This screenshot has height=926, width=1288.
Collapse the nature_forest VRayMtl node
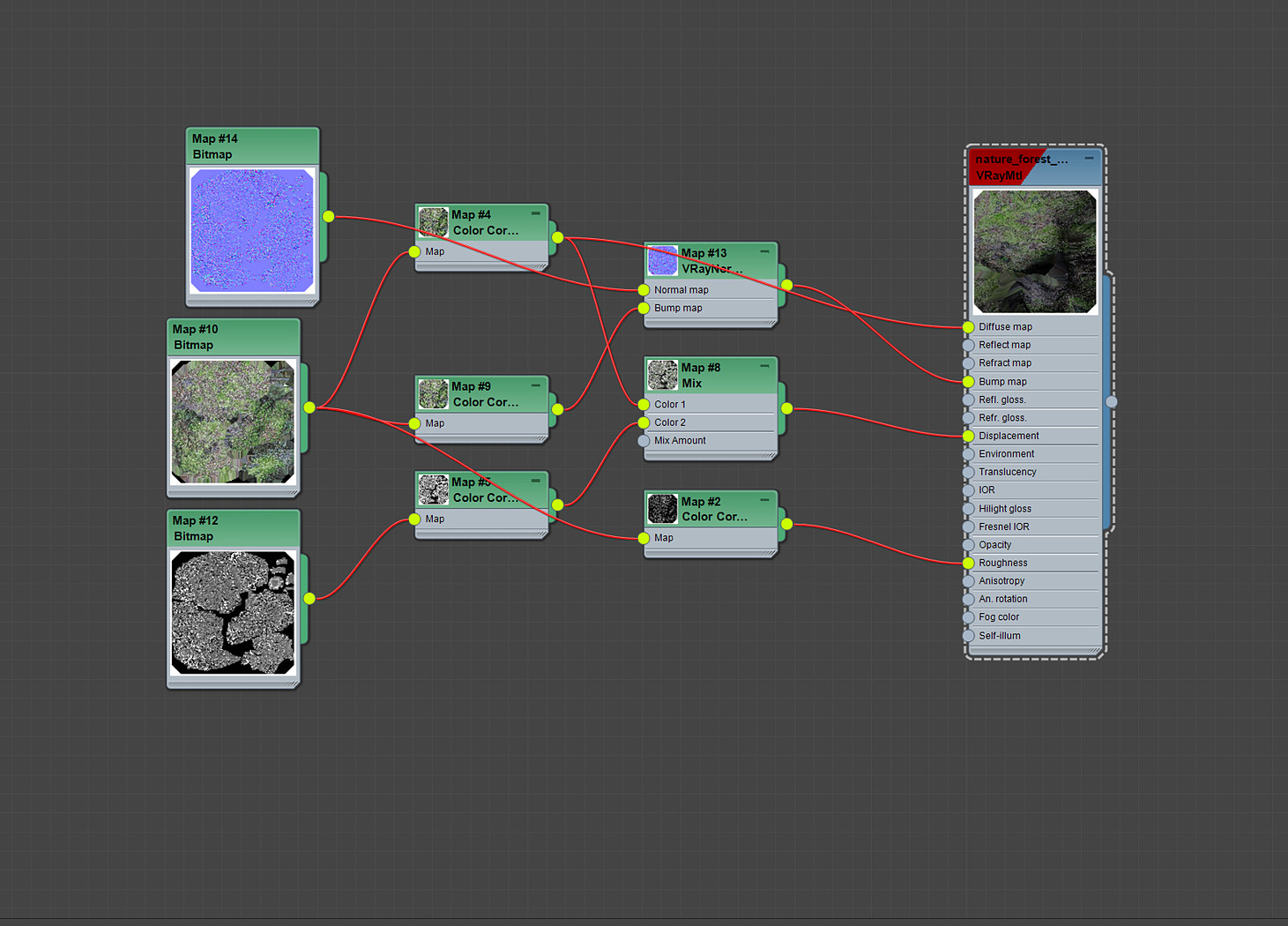tap(1089, 158)
